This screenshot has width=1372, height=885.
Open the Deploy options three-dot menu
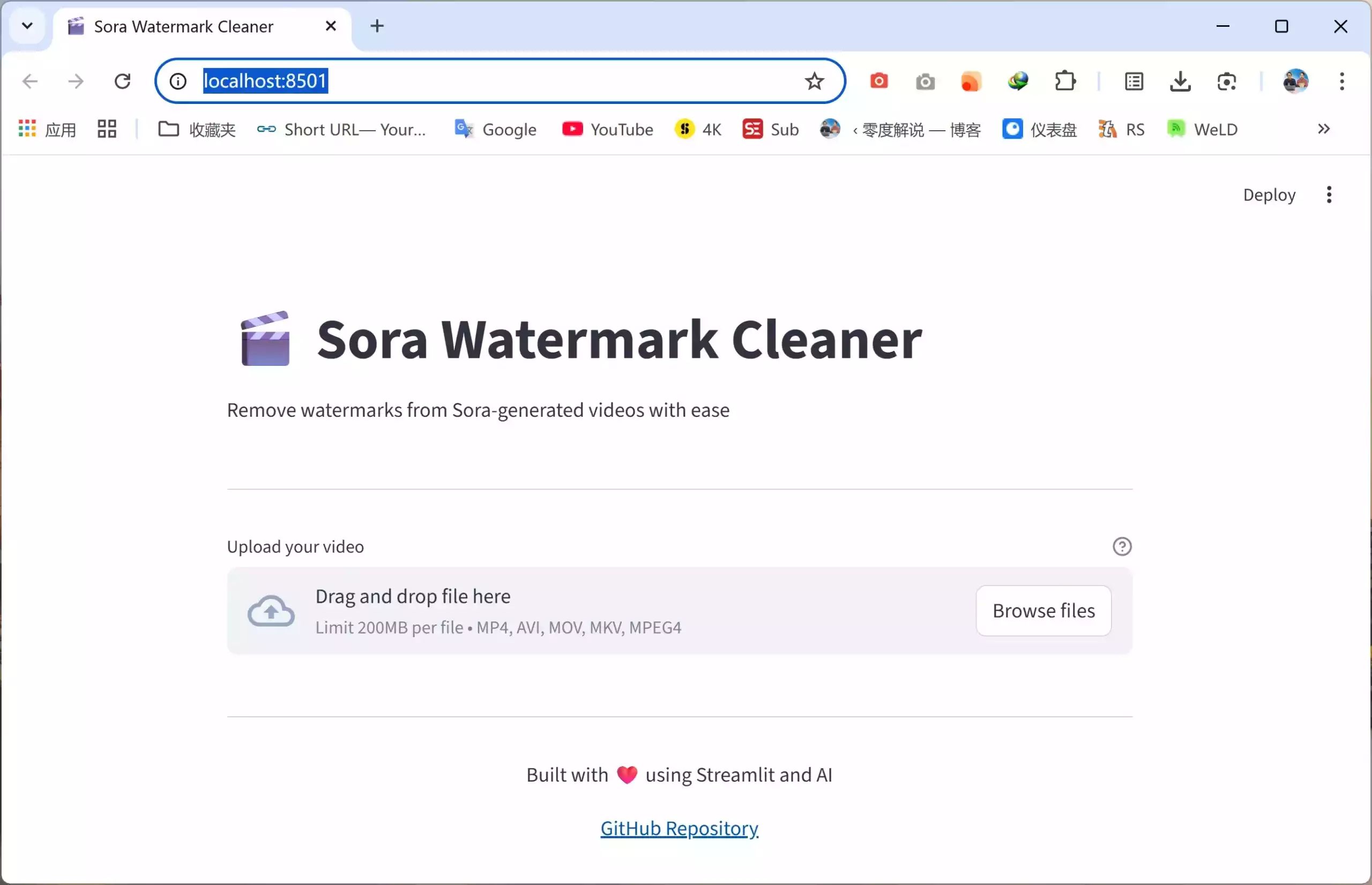pos(1329,195)
